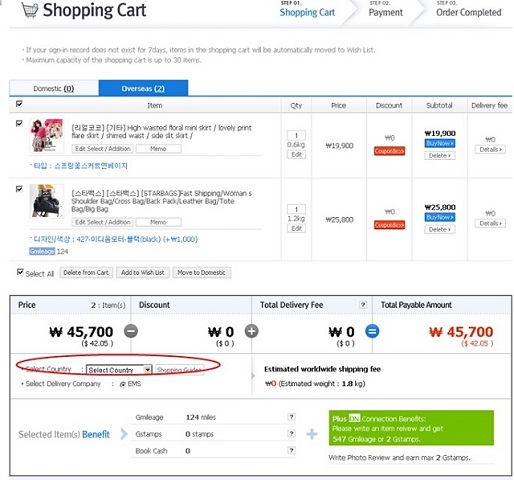514x480 pixels.
Task: Select the Overseas (2) tab
Action: click(x=143, y=88)
